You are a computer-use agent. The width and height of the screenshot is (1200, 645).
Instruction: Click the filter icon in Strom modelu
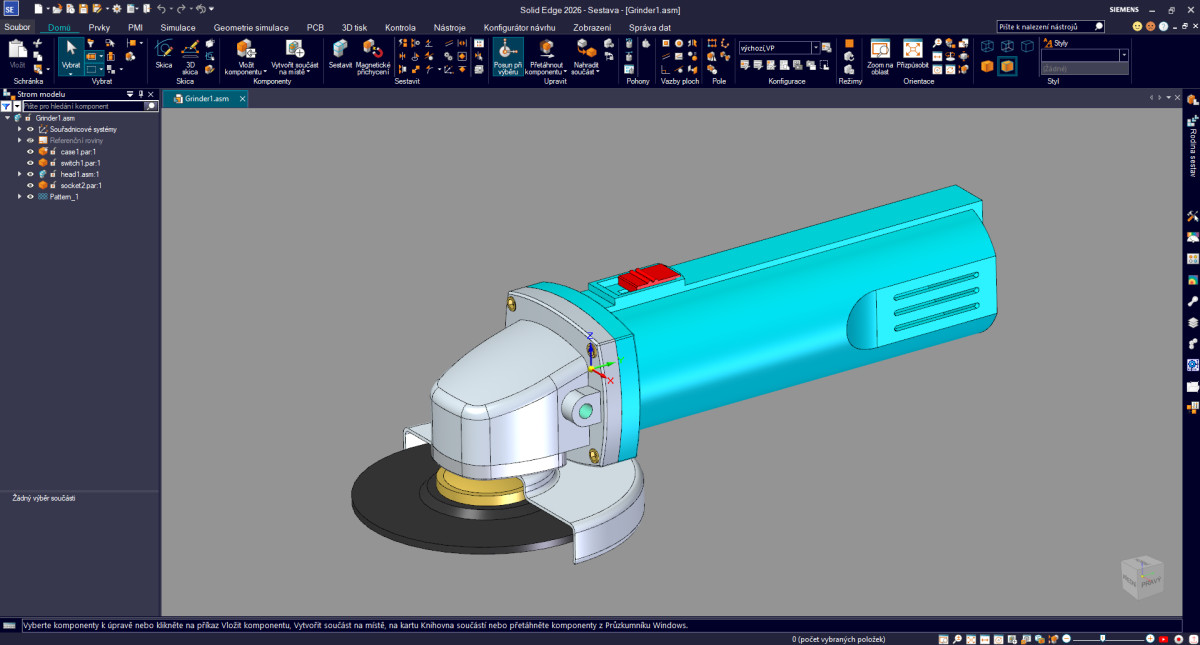6,105
